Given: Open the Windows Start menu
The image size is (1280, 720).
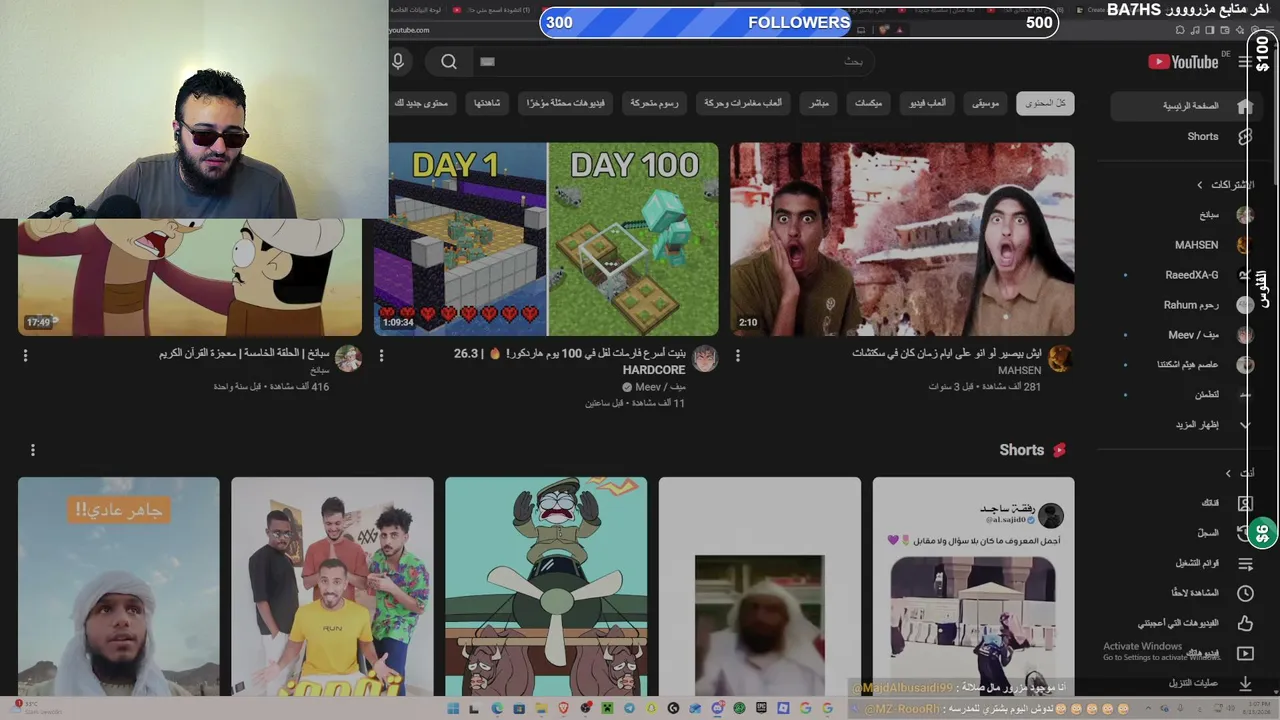Looking at the screenshot, I should [x=453, y=709].
